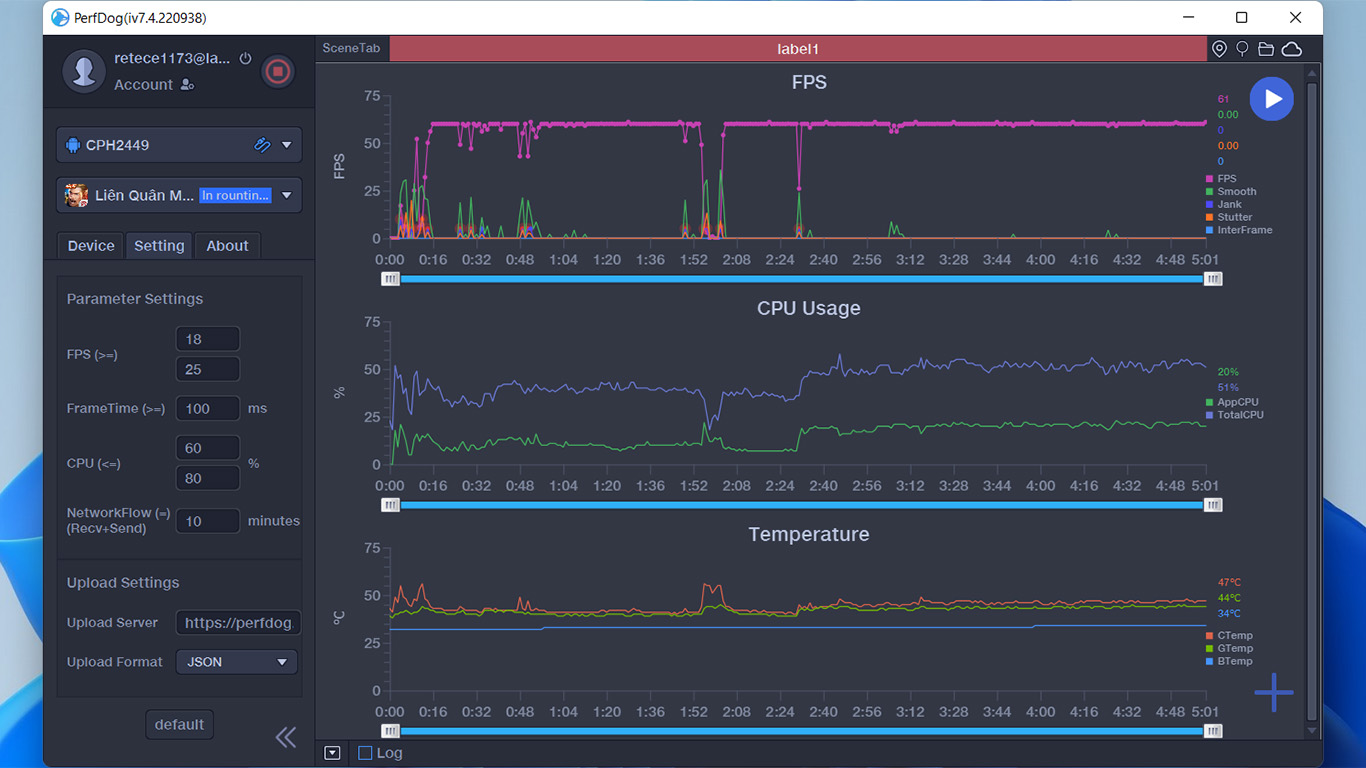
Task: Collapse the sidebar with double chevron icon
Action: coord(286,737)
